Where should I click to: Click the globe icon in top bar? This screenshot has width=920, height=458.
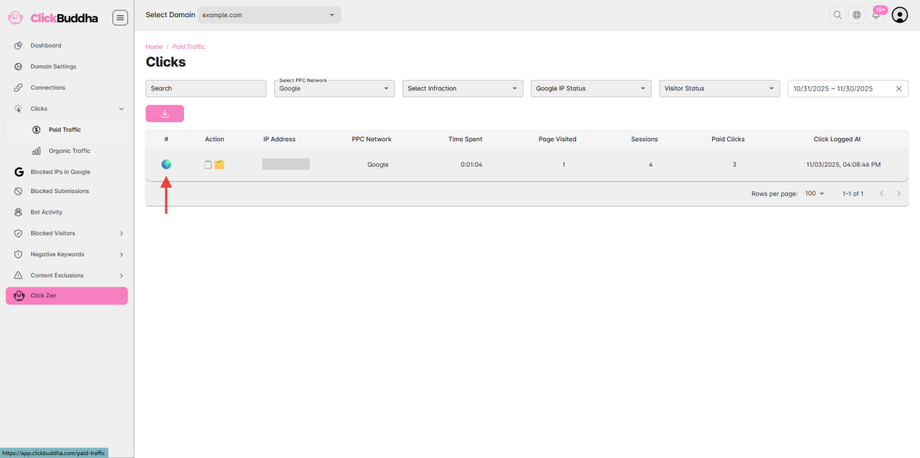[857, 15]
